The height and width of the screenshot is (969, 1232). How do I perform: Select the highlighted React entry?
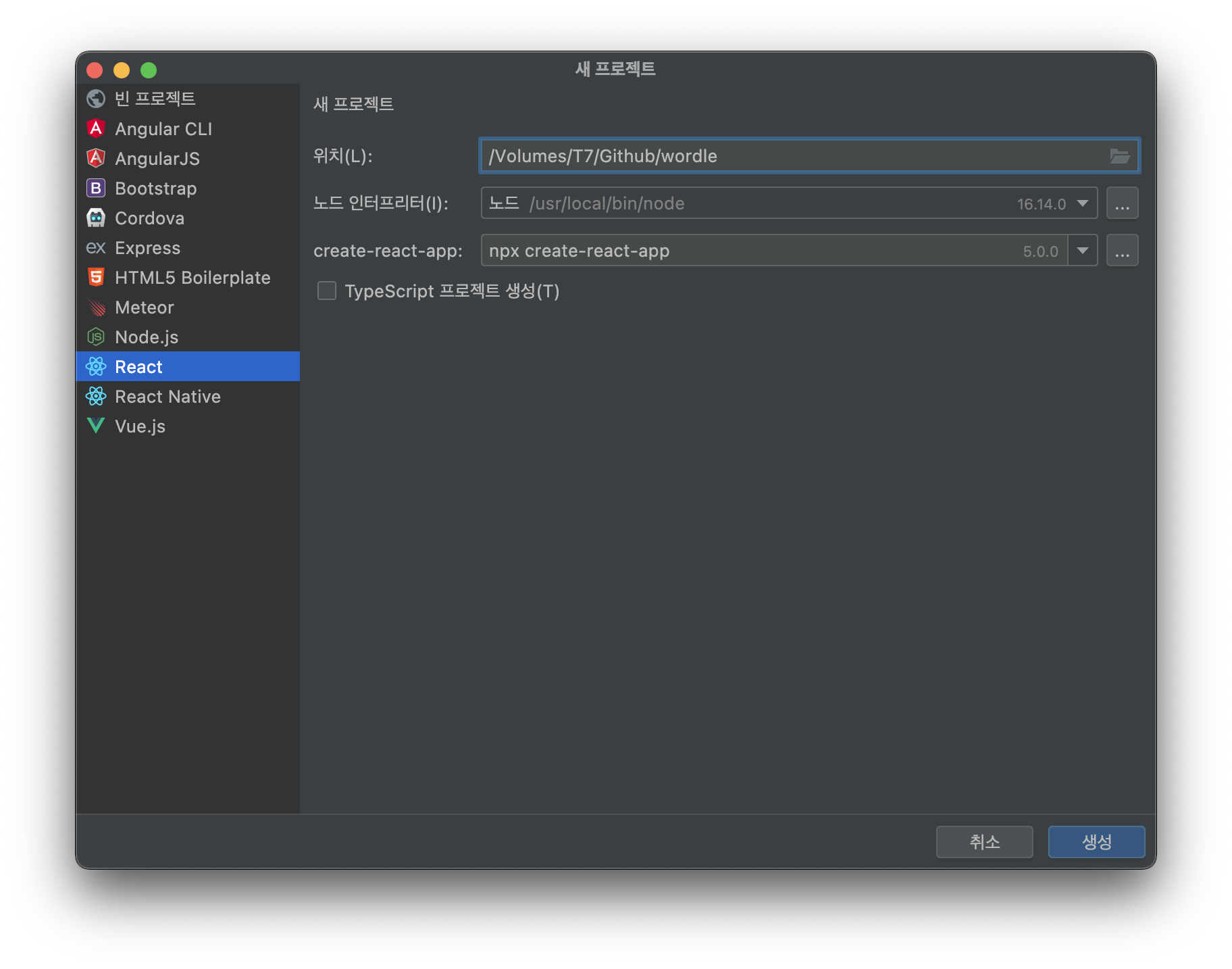[x=188, y=366]
